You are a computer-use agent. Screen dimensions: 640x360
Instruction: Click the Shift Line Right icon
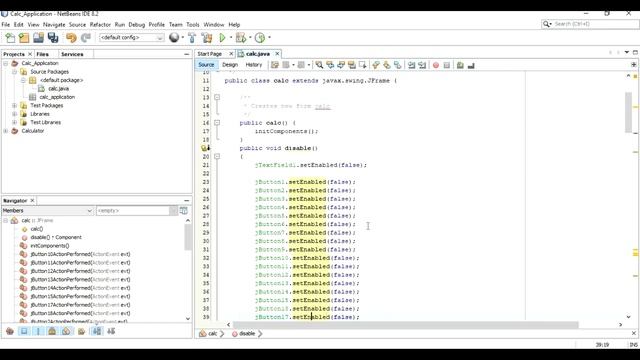click(x=422, y=65)
